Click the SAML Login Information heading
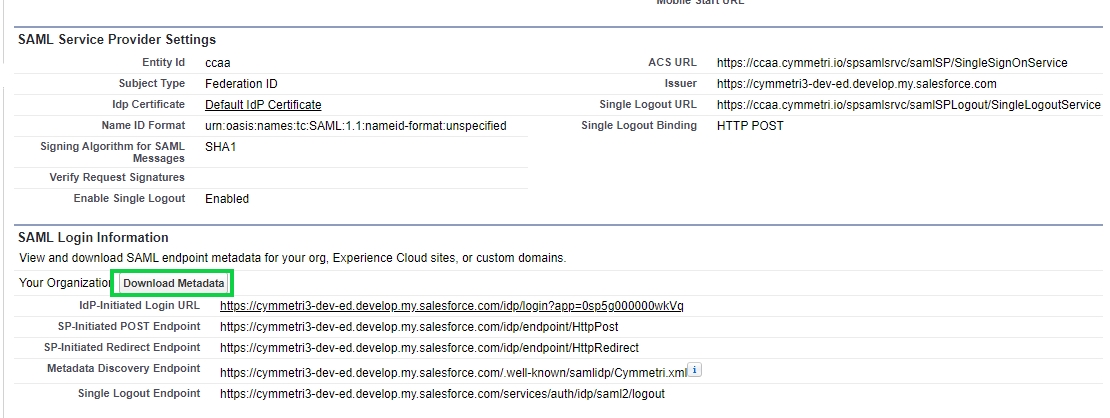This screenshot has height=418, width=1110. tap(93, 238)
